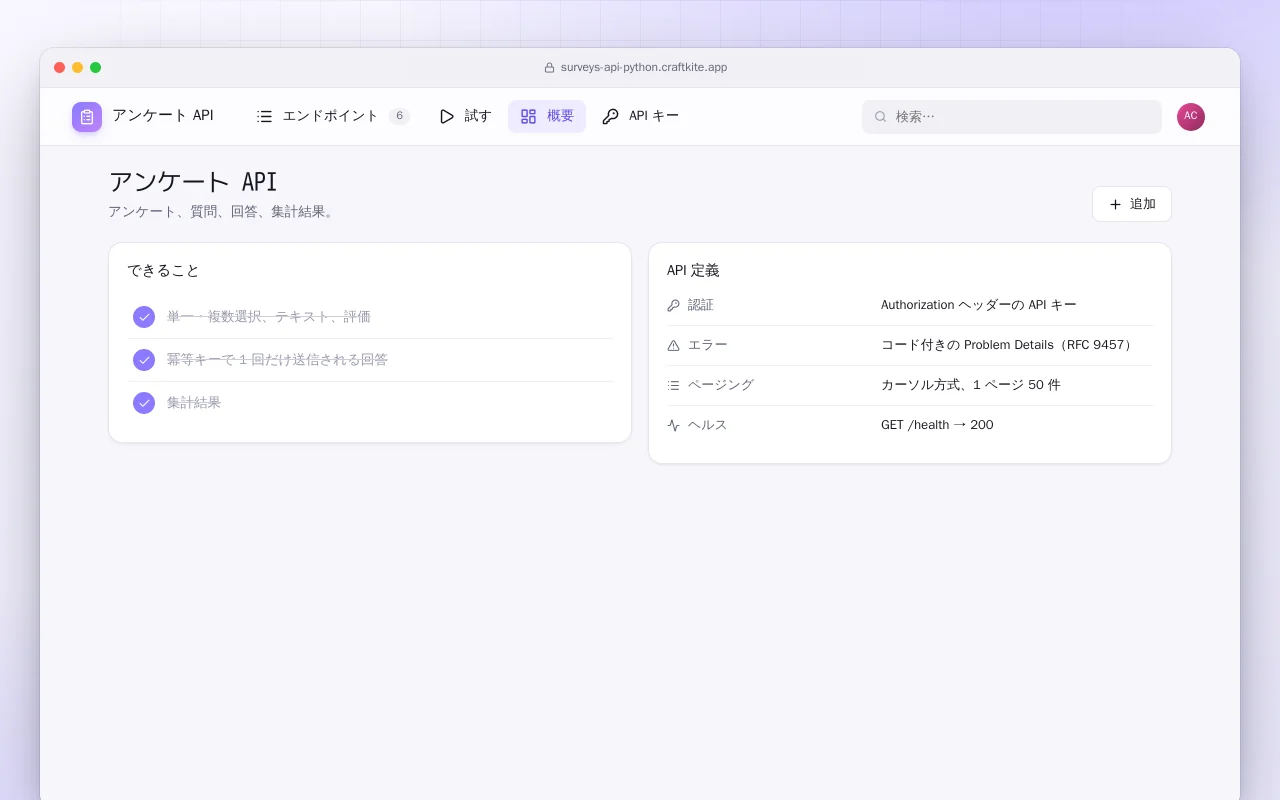Click the 概要 grid icon
Viewport: 1280px width, 800px height.
528,116
